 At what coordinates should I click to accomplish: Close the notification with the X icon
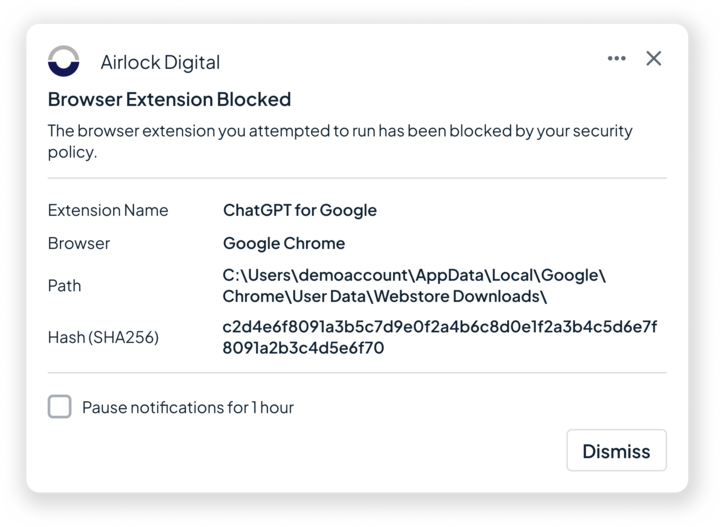click(x=654, y=59)
